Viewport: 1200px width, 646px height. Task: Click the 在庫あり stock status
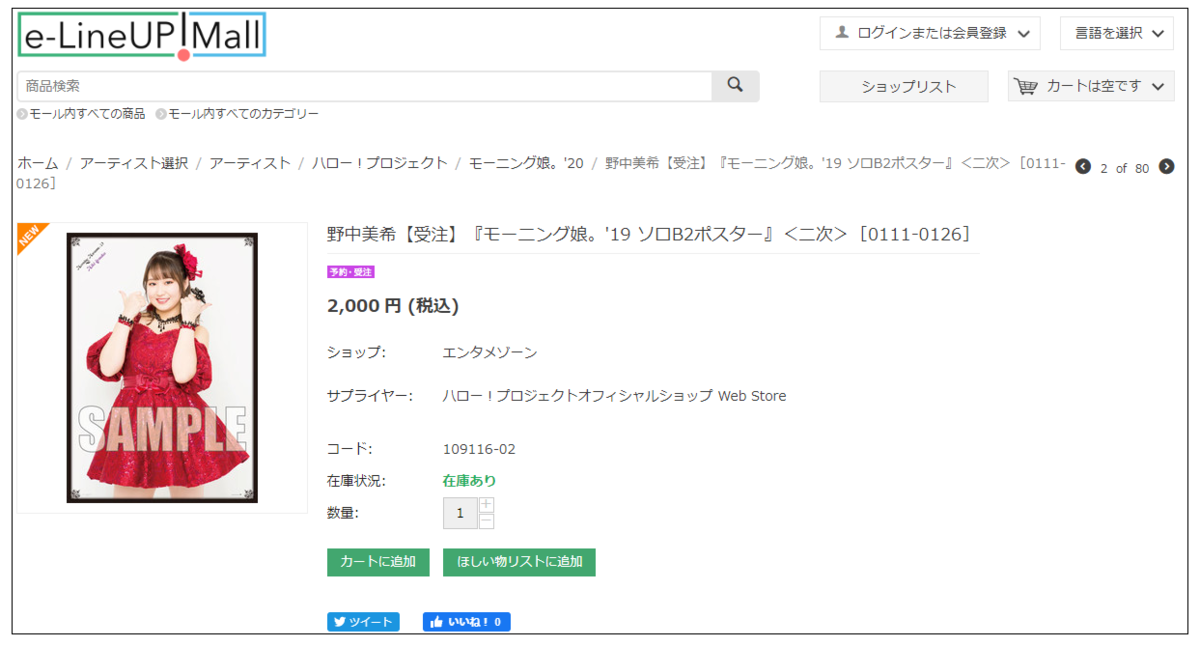[x=469, y=481]
